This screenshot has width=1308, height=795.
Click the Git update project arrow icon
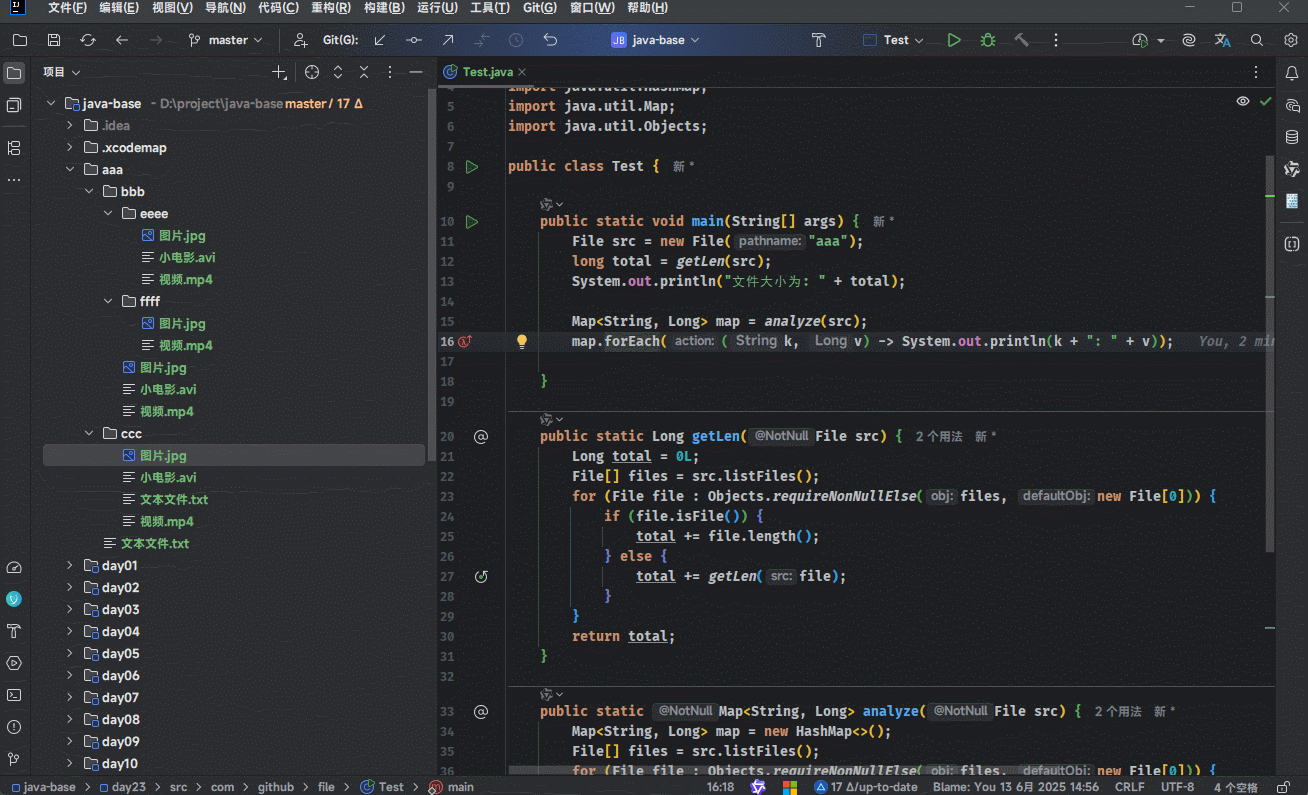(379, 40)
